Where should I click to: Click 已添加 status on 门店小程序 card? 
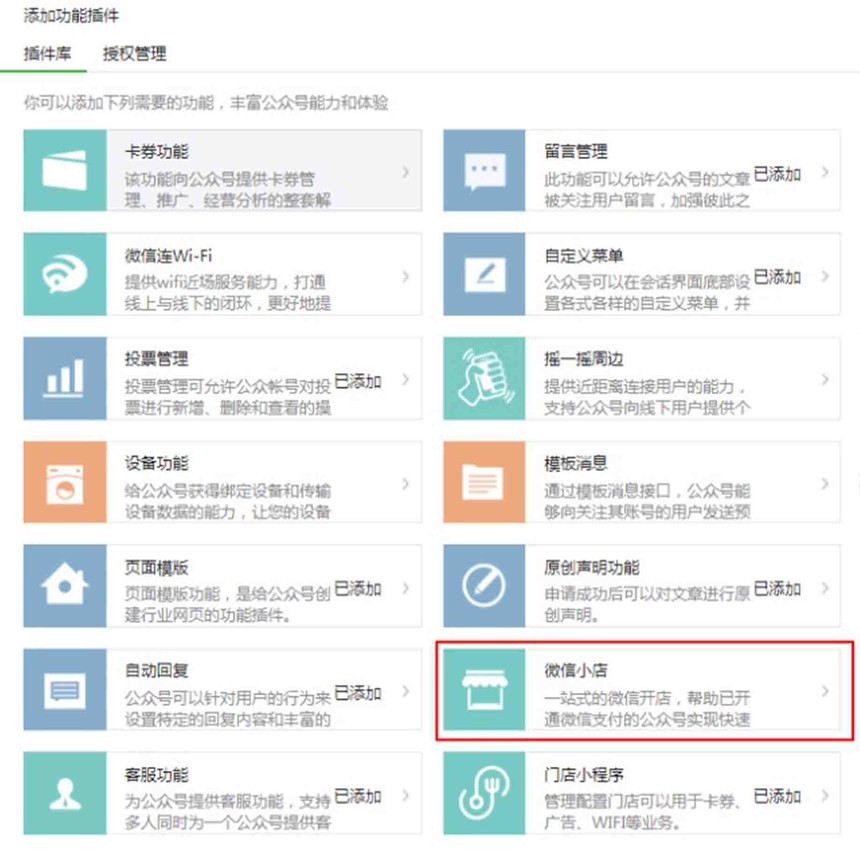coord(777,796)
